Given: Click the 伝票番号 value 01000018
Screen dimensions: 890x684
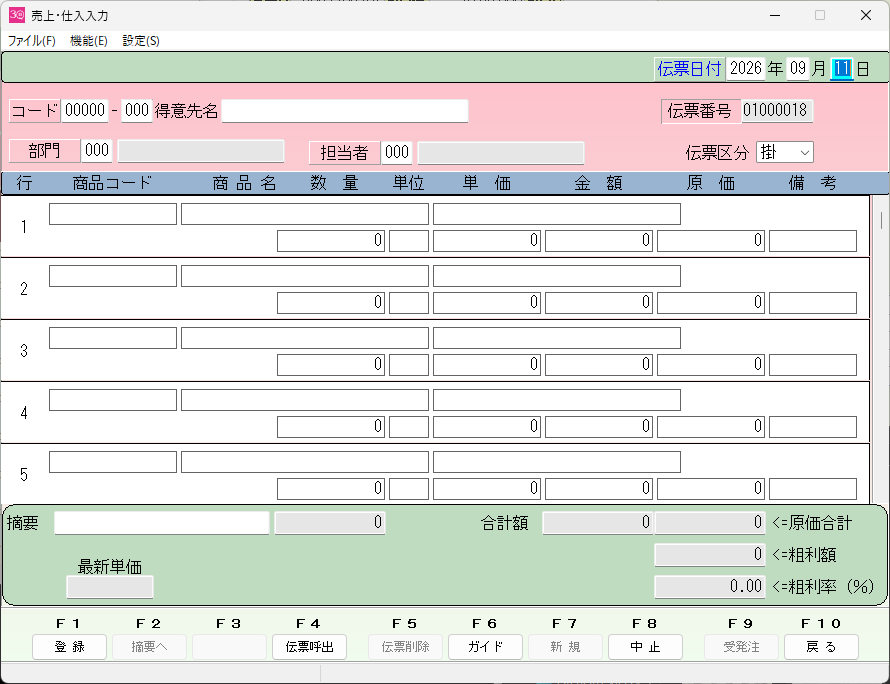Looking at the screenshot, I should tap(775, 110).
